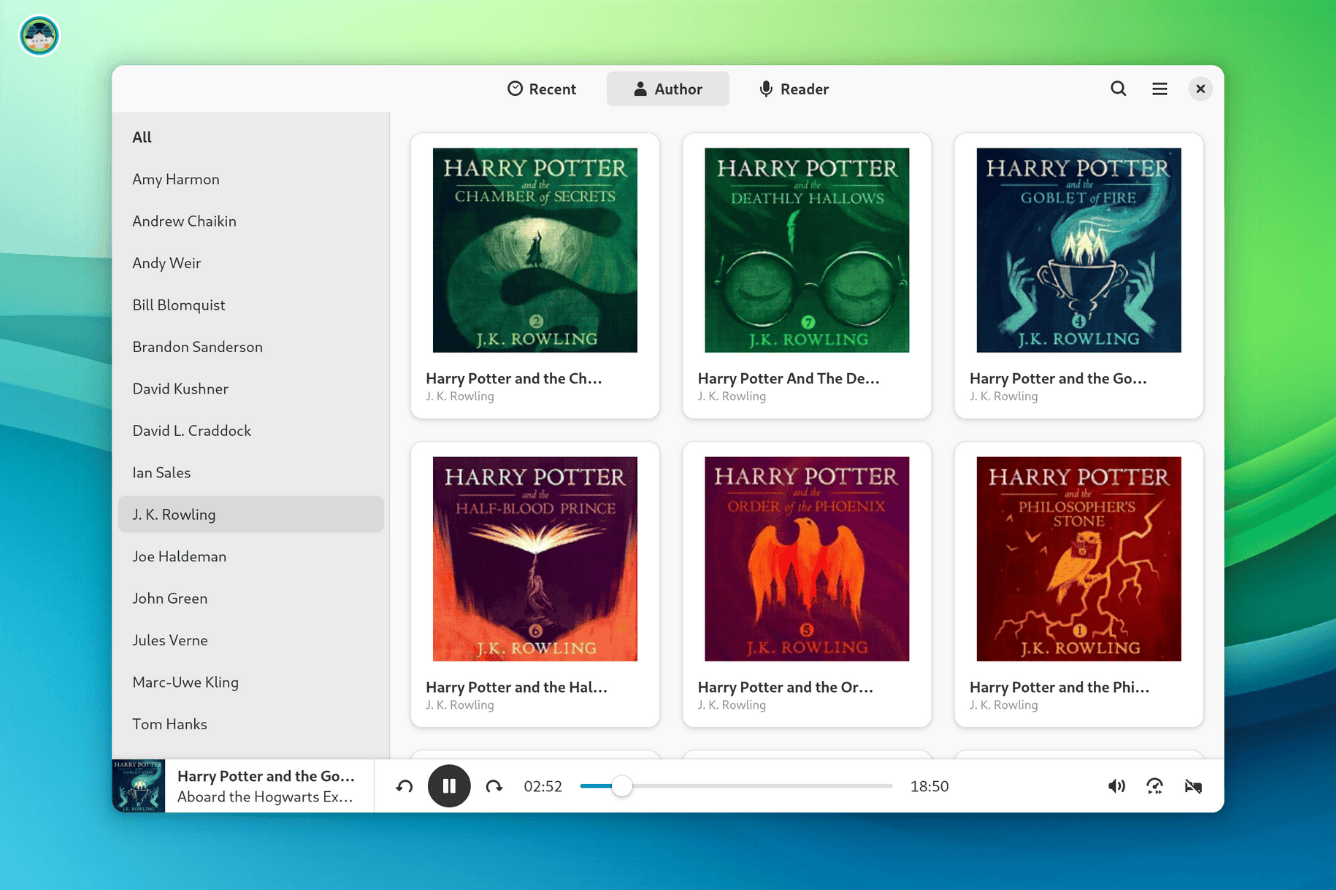Screen dimensions: 1336x890
Task: Click the playback progress slider
Action: pos(736,786)
